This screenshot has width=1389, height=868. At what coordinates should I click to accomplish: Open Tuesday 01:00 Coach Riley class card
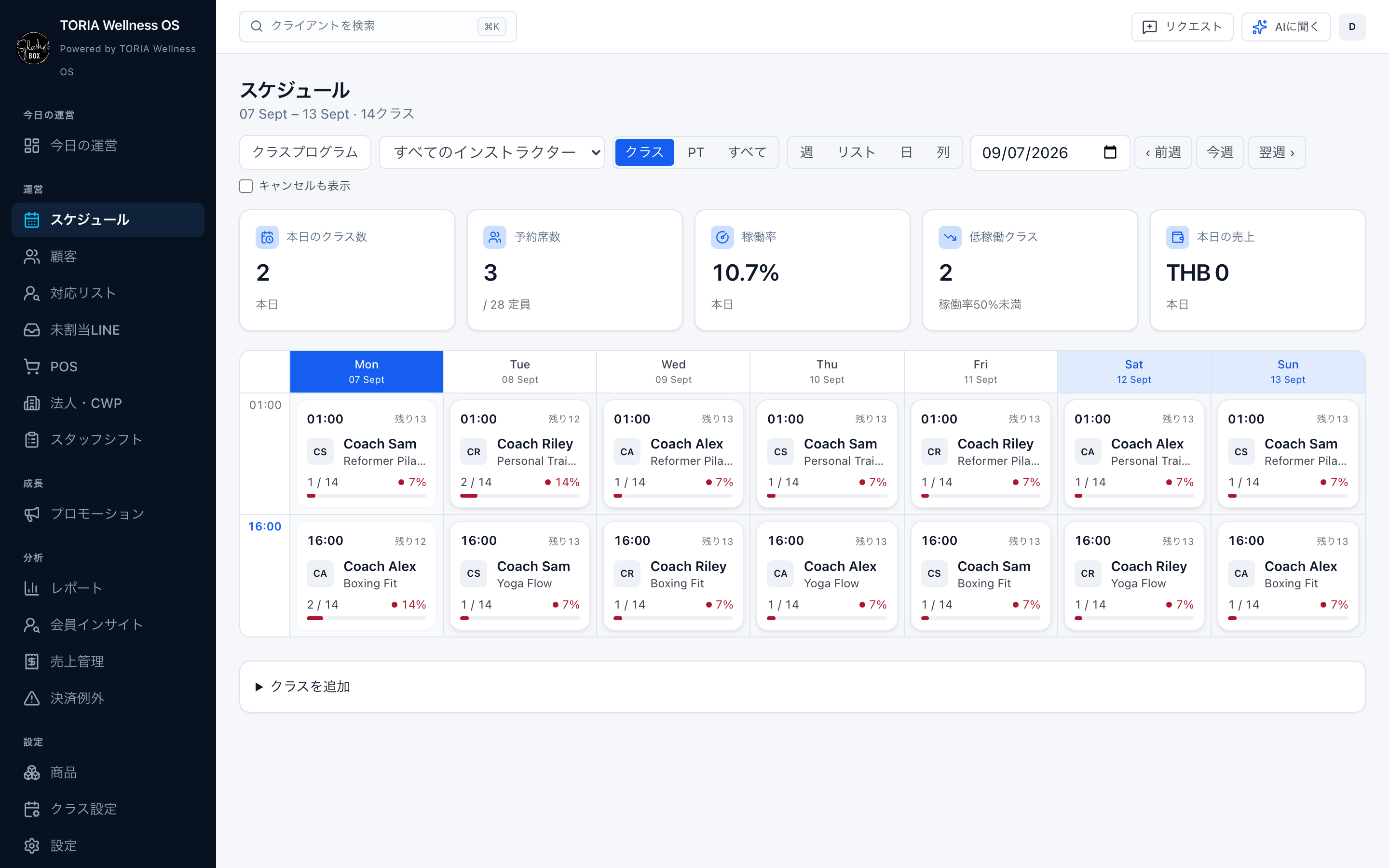click(x=519, y=453)
